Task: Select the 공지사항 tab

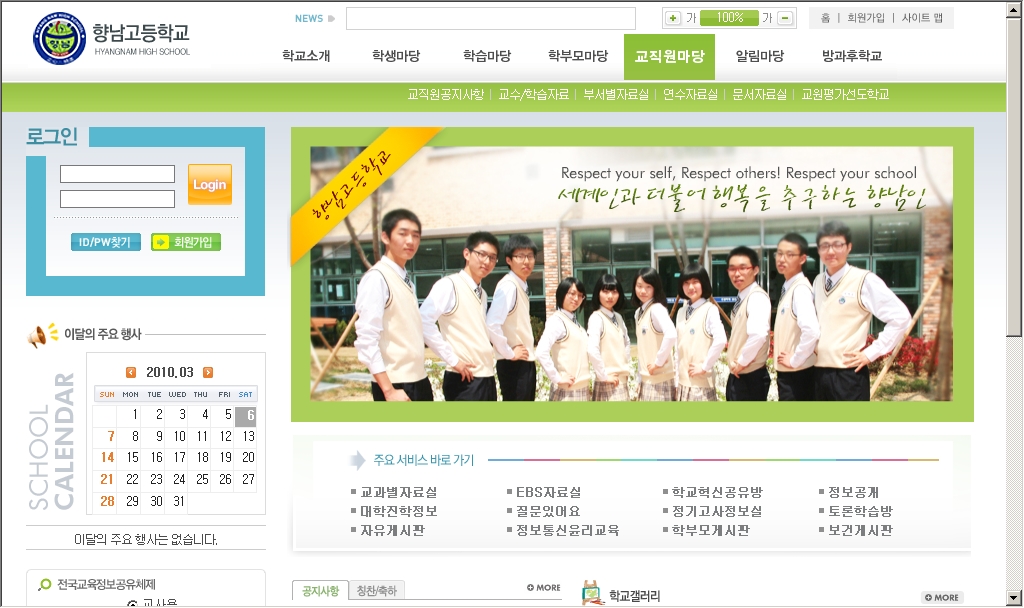Action: (x=320, y=591)
